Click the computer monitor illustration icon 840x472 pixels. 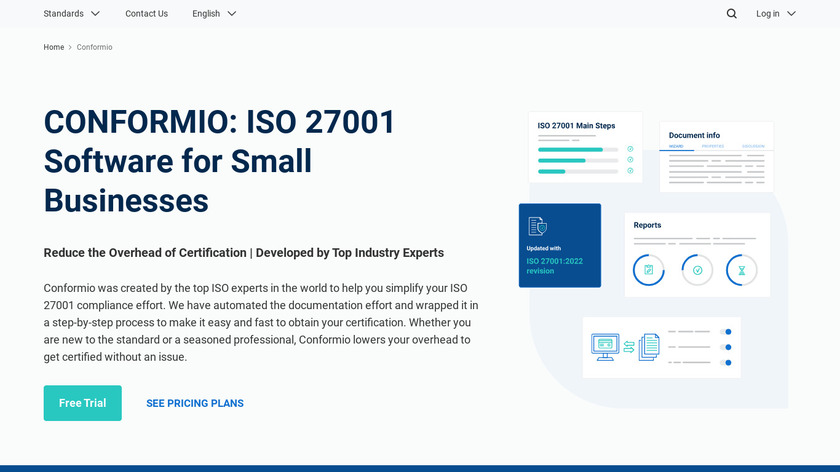click(x=605, y=347)
